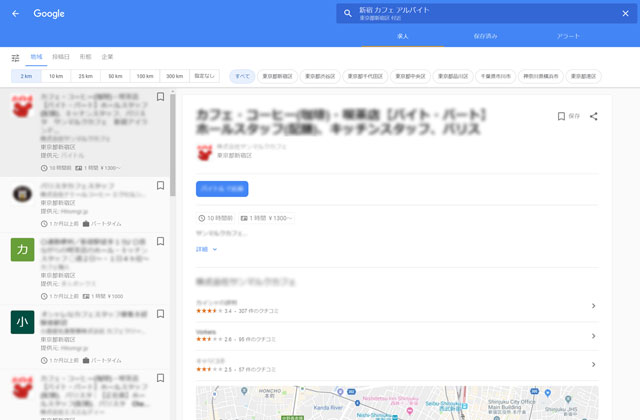Select the 10 km distance chip
The width and height of the screenshot is (640, 420).
coord(56,76)
